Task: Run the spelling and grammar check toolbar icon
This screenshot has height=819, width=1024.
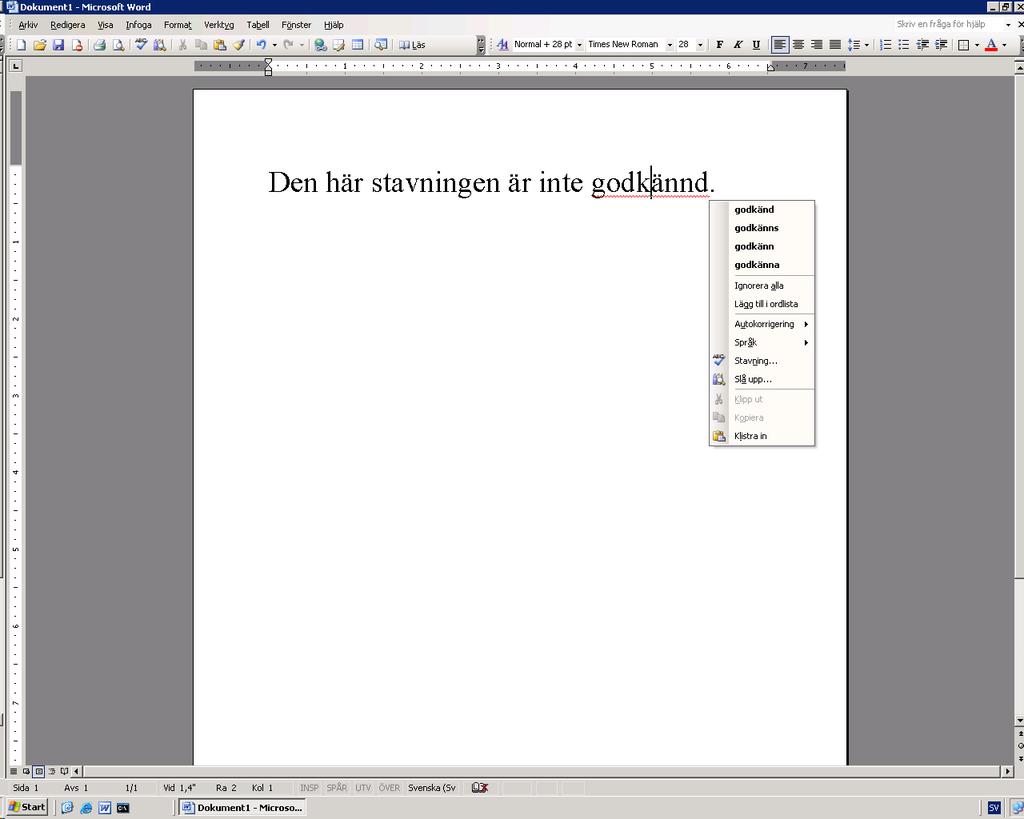Action: click(x=141, y=45)
